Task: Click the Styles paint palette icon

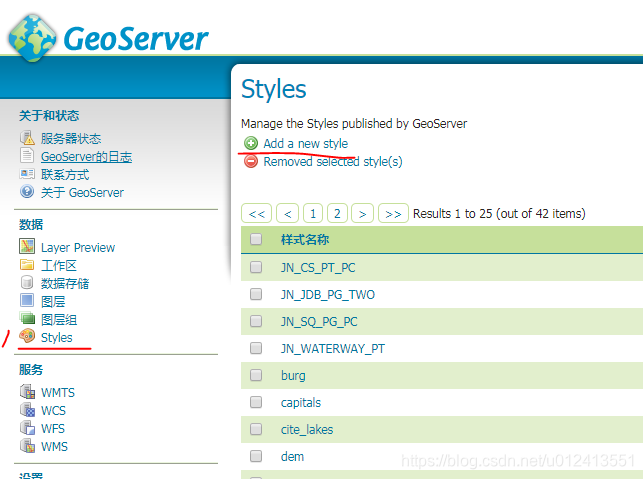Action: [27, 336]
